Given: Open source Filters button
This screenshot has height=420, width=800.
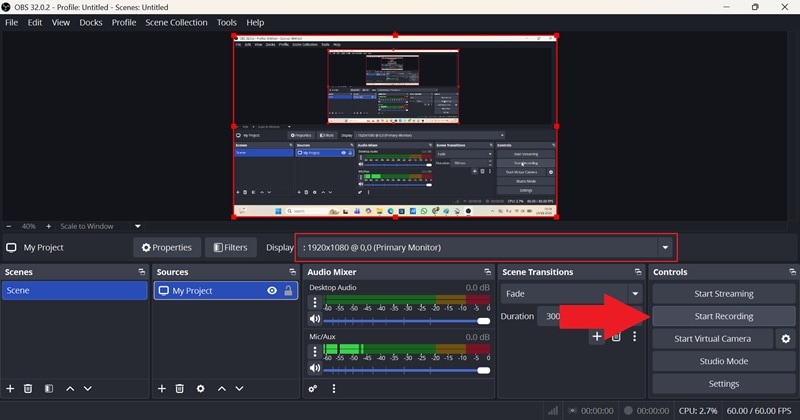Looking at the screenshot, I should pyautogui.click(x=231, y=248).
